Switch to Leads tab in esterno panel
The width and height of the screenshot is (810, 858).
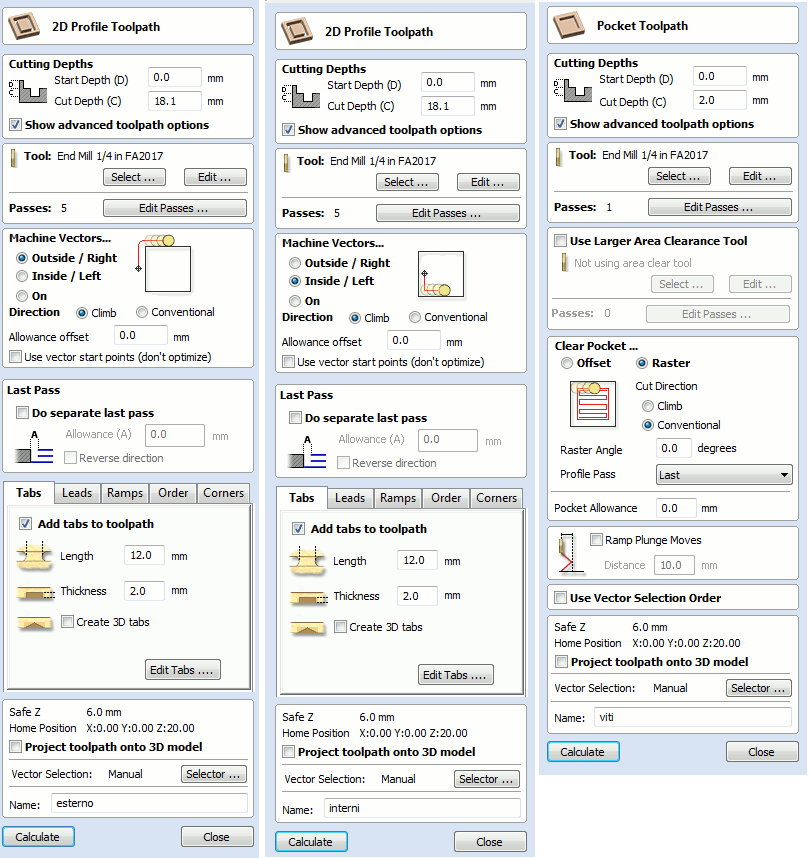tap(77, 493)
